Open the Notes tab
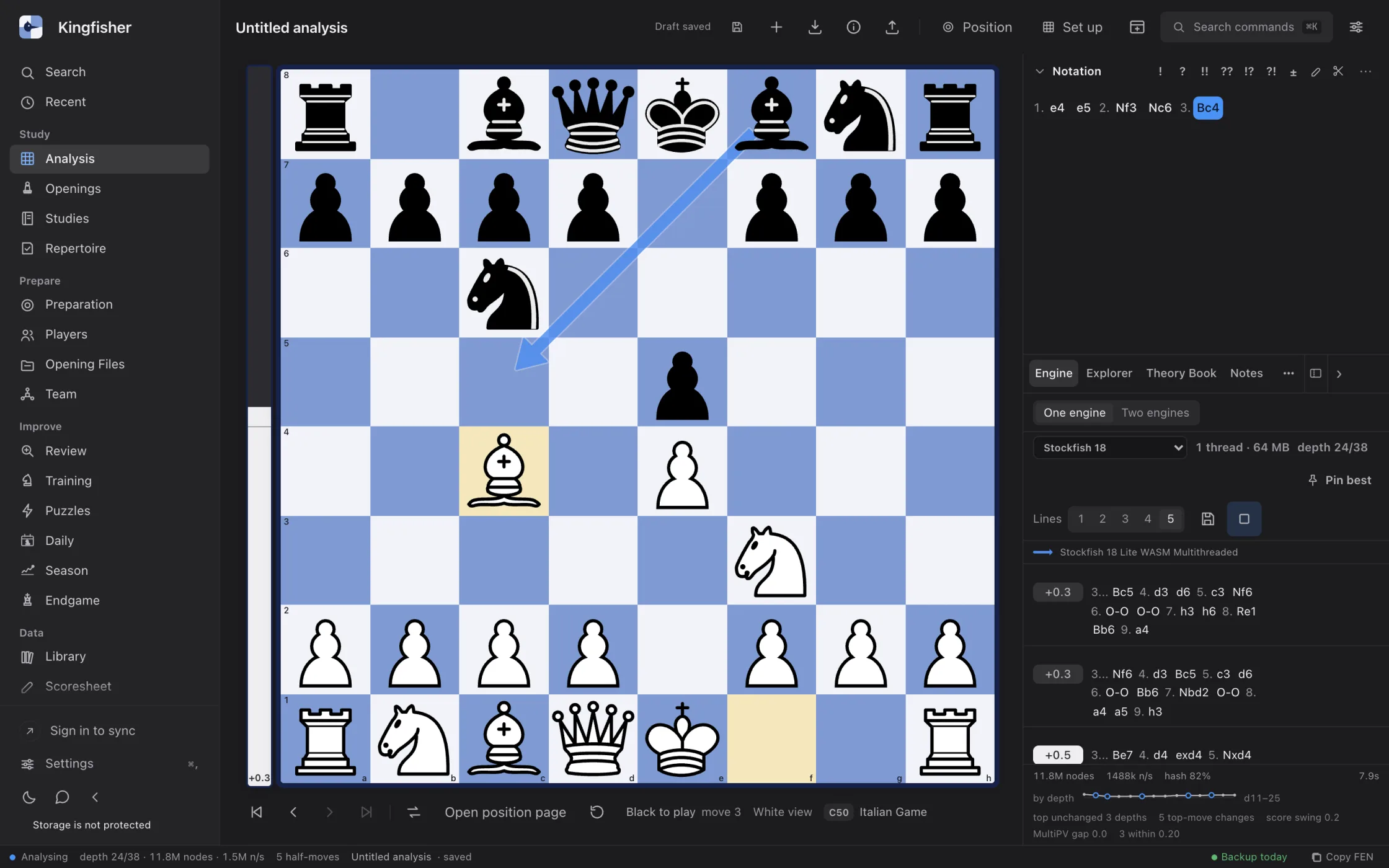 coord(1246,373)
